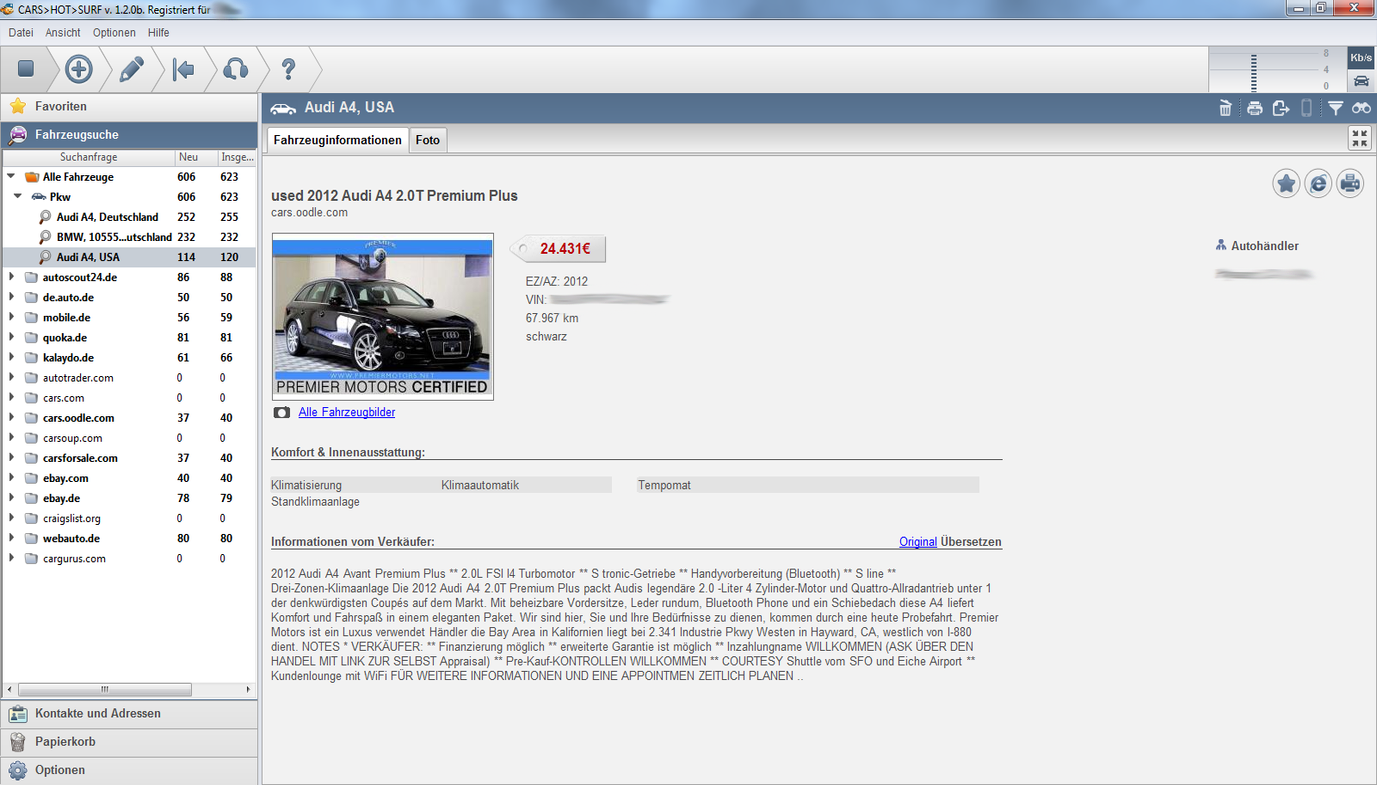The width and height of the screenshot is (1377, 785).
Task: Click the tree's horizontal scrollbar thumb
Action: [x=104, y=690]
